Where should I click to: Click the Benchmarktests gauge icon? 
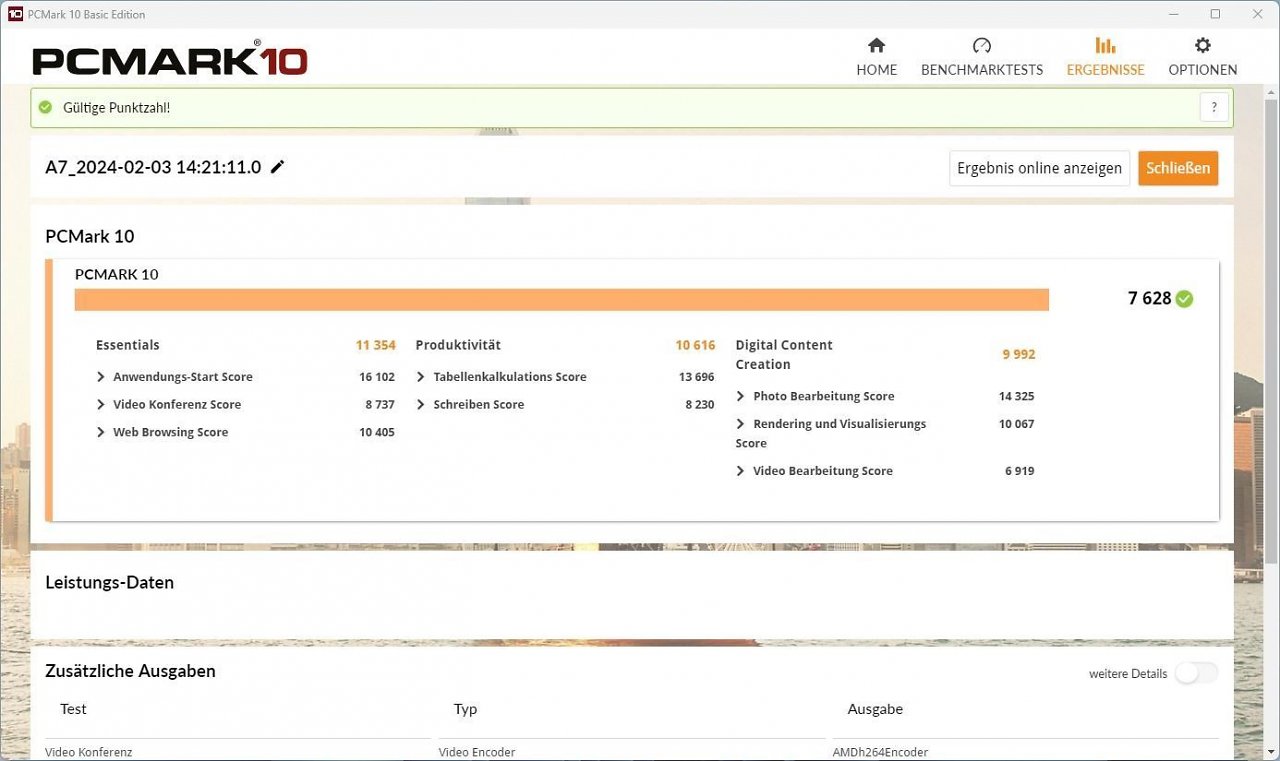981,45
